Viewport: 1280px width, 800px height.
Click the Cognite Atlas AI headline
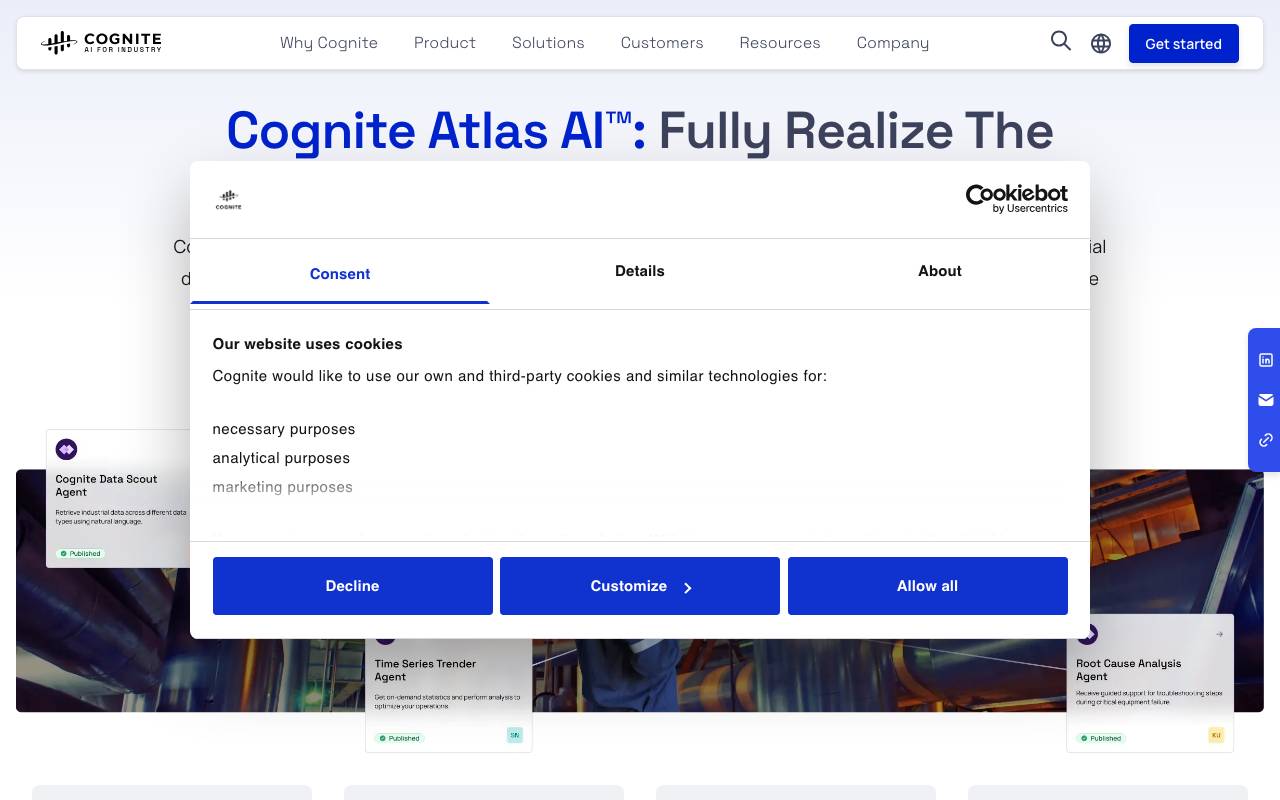pos(640,131)
